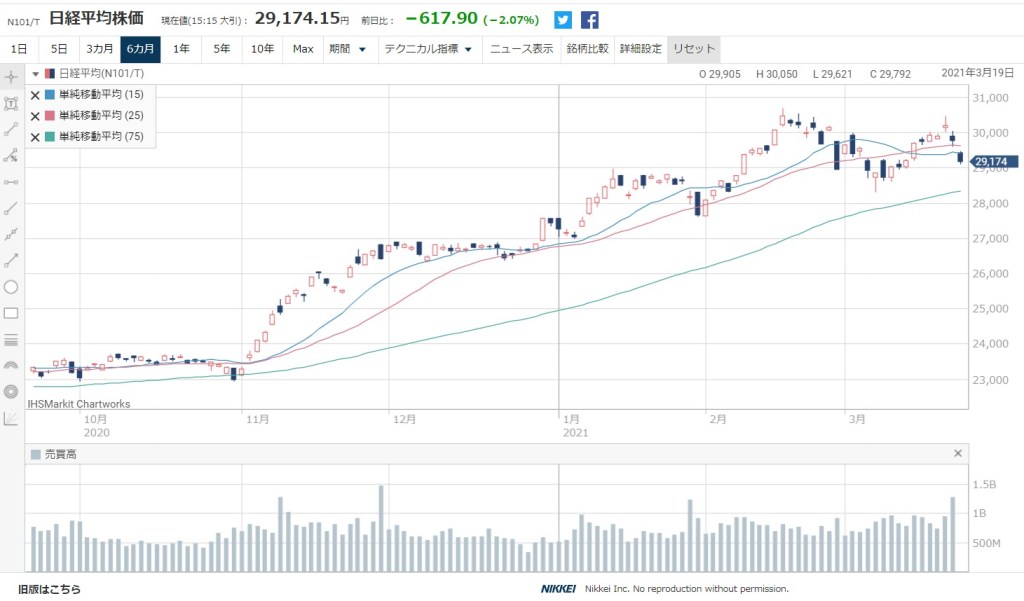Select the circle drawing tool
1024x601 pixels.
coord(11,287)
